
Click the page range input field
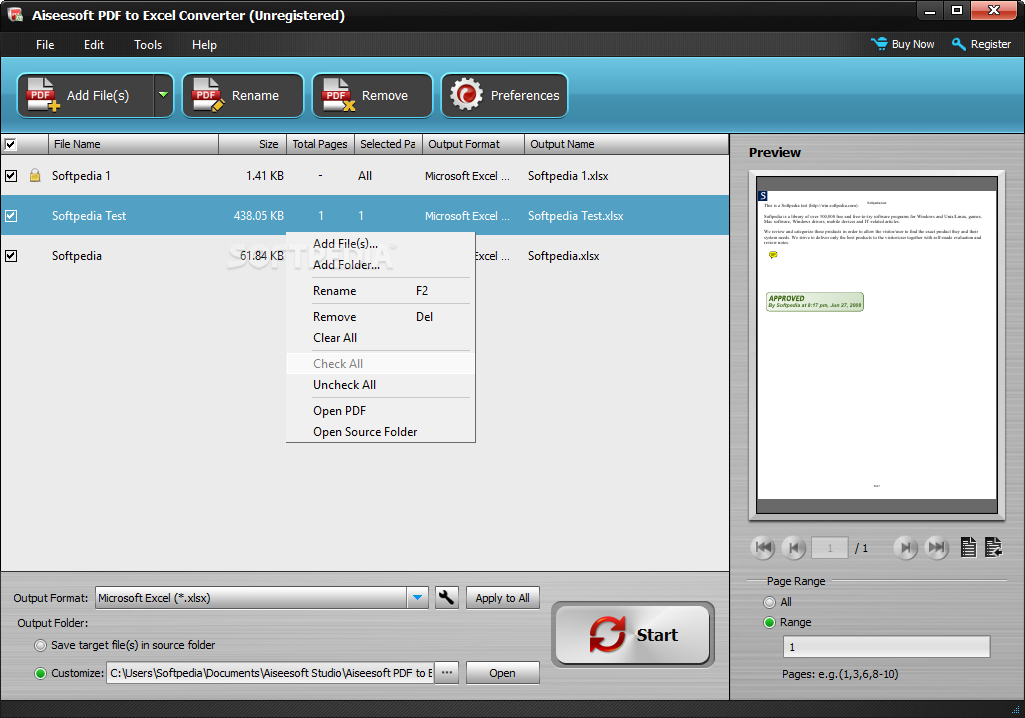[886, 647]
